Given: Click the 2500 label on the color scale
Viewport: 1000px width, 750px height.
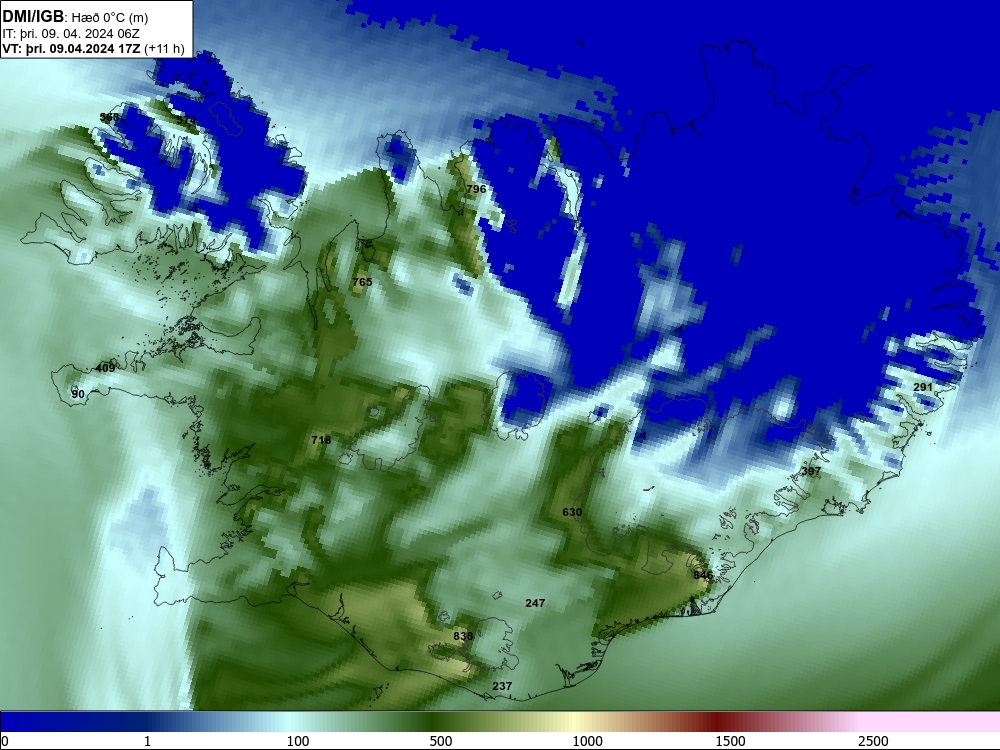Looking at the screenshot, I should pyautogui.click(x=873, y=741).
